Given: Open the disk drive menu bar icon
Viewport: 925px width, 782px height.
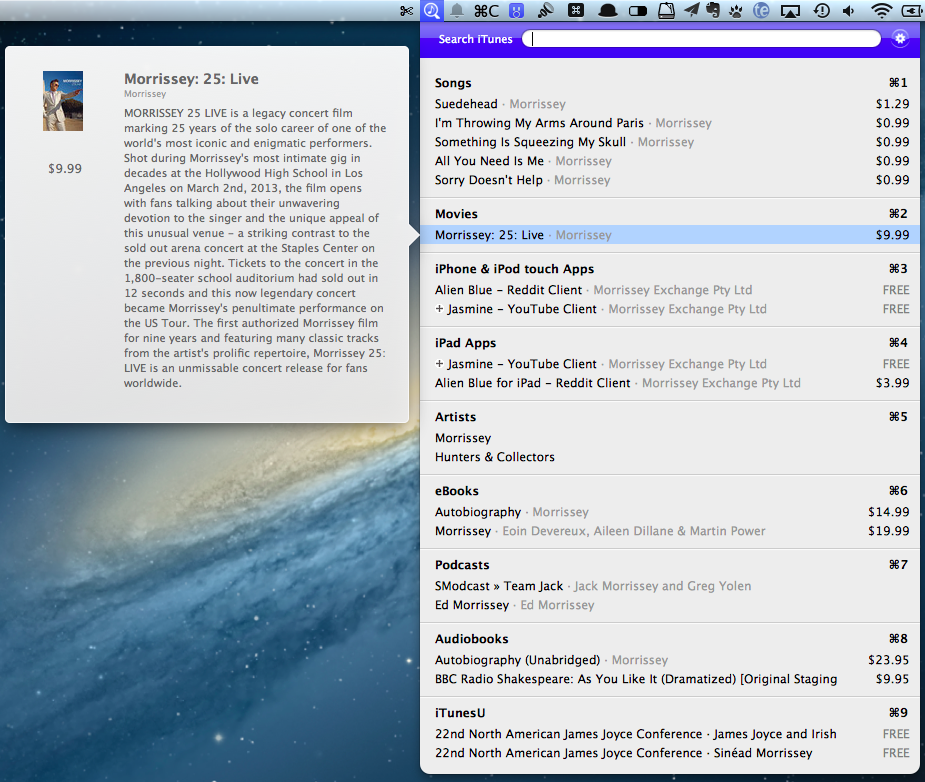Looking at the screenshot, I should [x=666, y=11].
